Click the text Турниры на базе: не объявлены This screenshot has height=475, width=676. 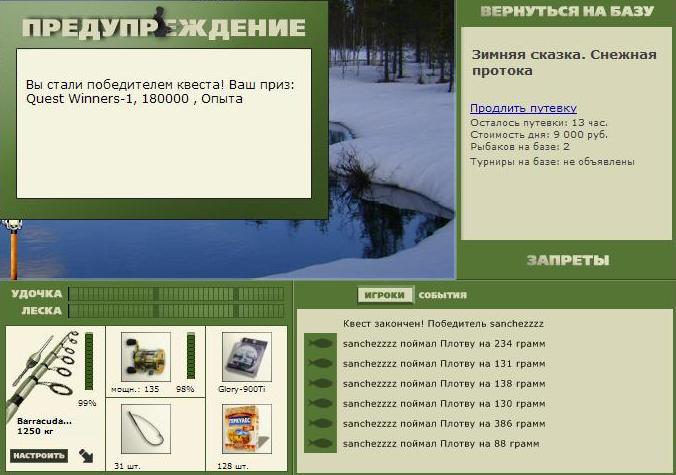[x=552, y=162]
